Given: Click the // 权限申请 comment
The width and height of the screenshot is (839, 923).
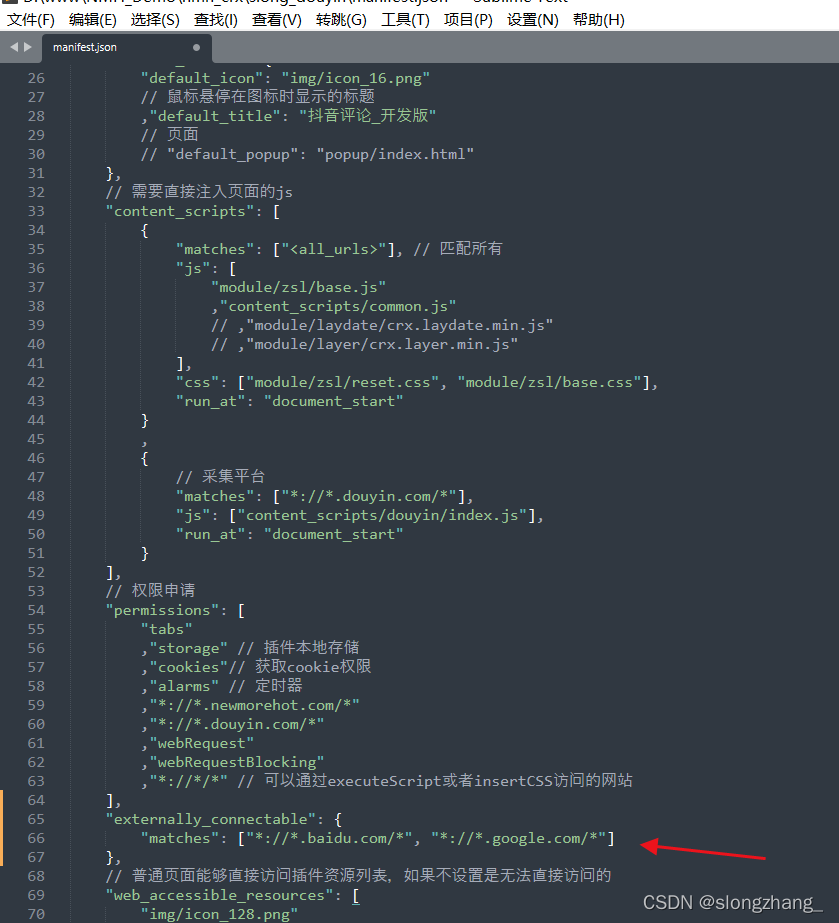Looking at the screenshot, I should (150, 590).
